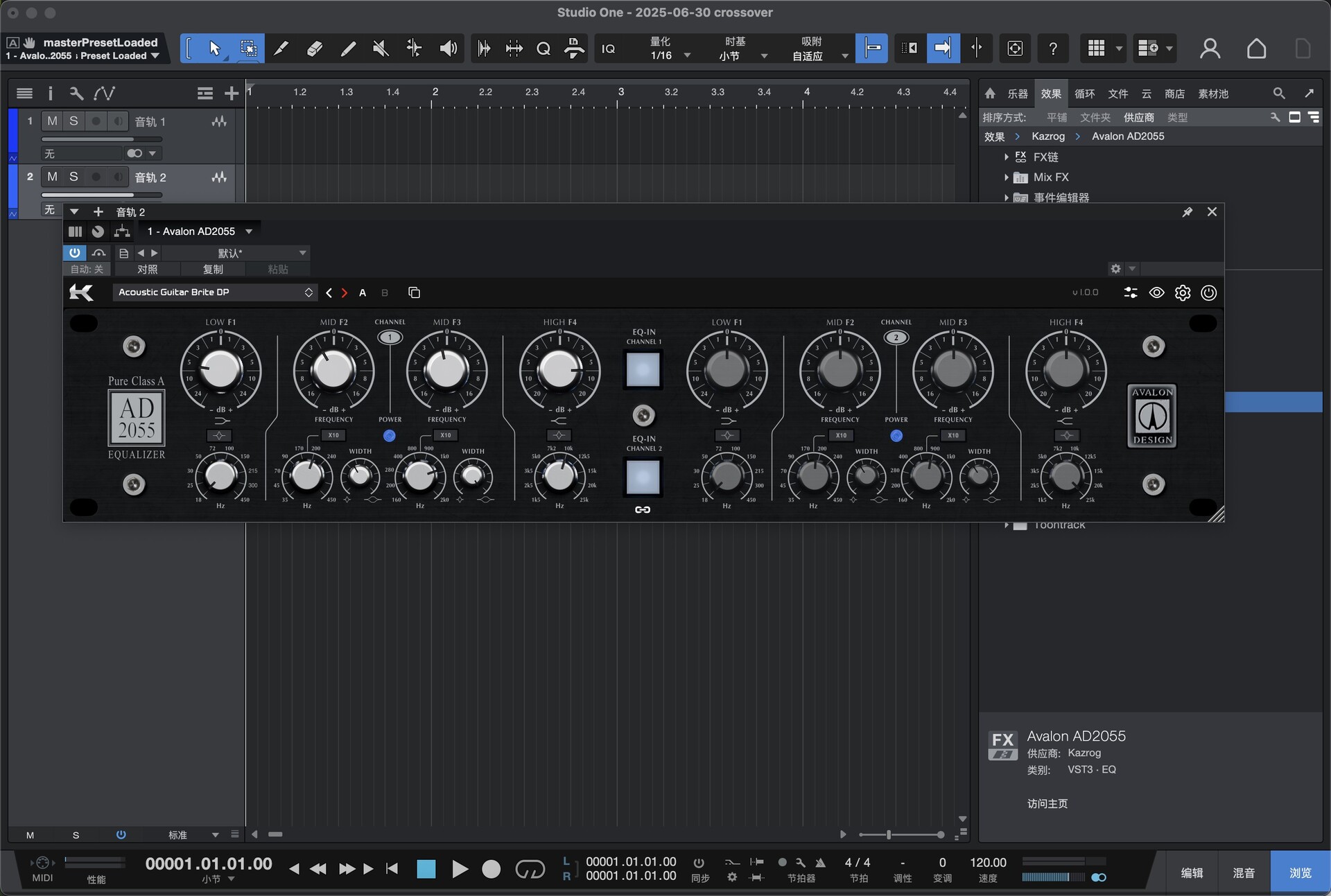Click the Play transport button
The image size is (1331, 896).
pyautogui.click(x=460, y=869)
